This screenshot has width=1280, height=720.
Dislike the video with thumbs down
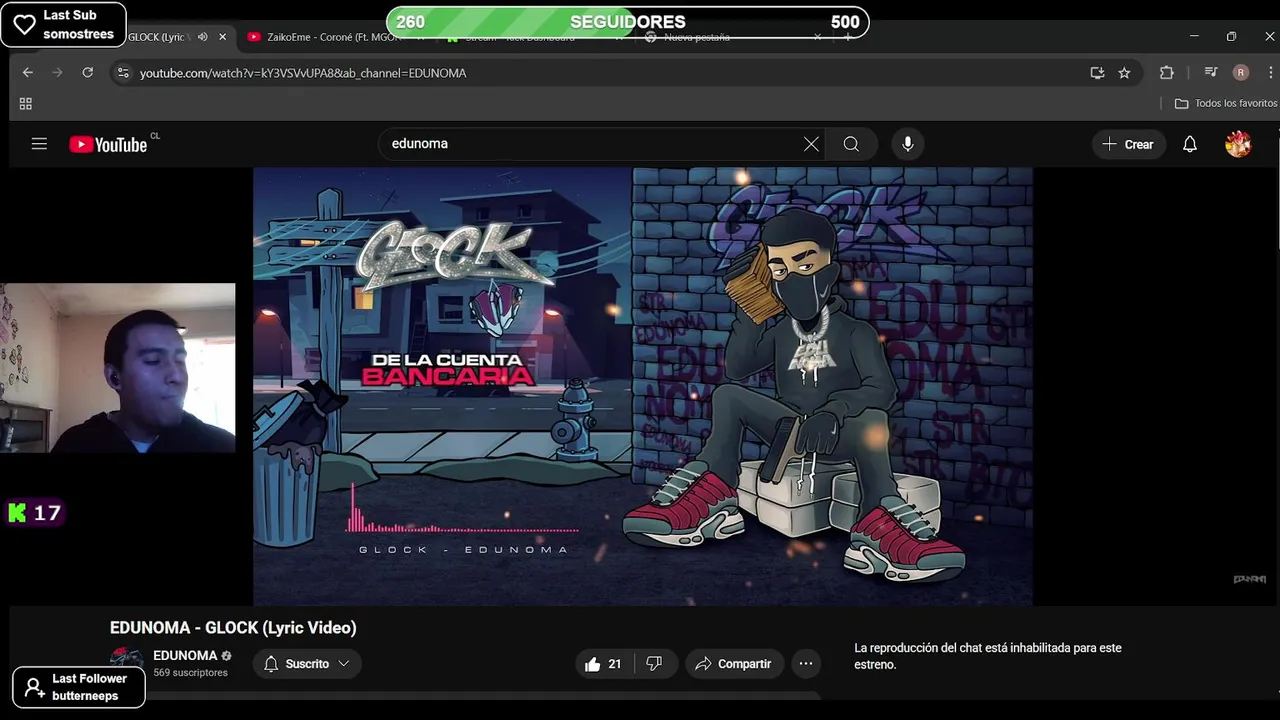coord(654,664)
